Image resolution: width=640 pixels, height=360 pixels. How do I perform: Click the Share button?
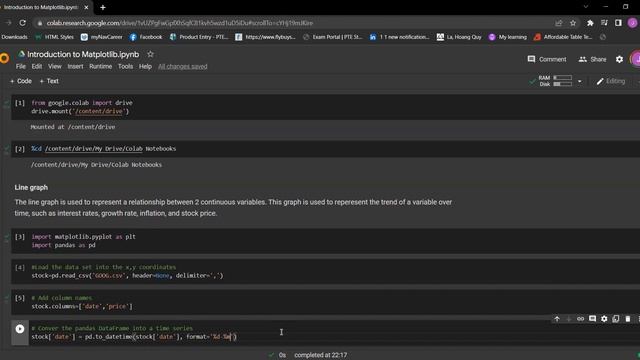pos(593,59)
